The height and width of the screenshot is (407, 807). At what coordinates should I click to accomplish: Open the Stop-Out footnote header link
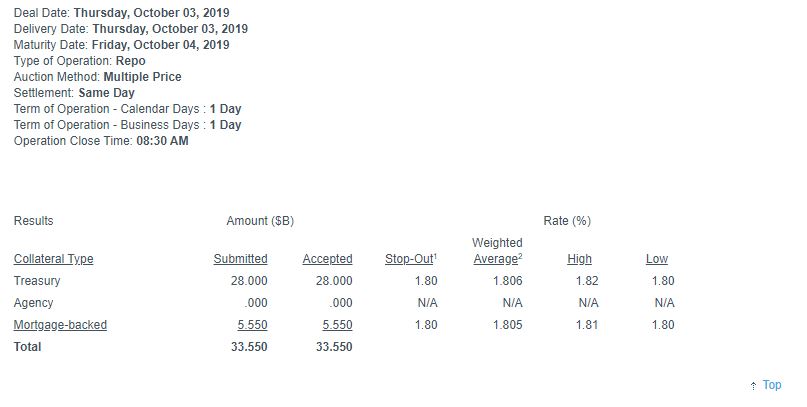click(x=410, y=259)
